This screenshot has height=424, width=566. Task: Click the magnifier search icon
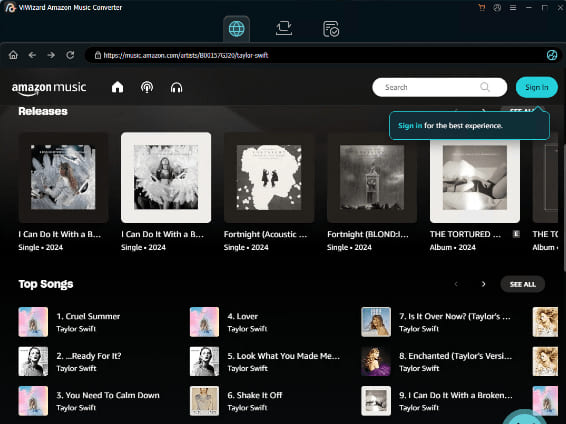[x=485, y=87]
